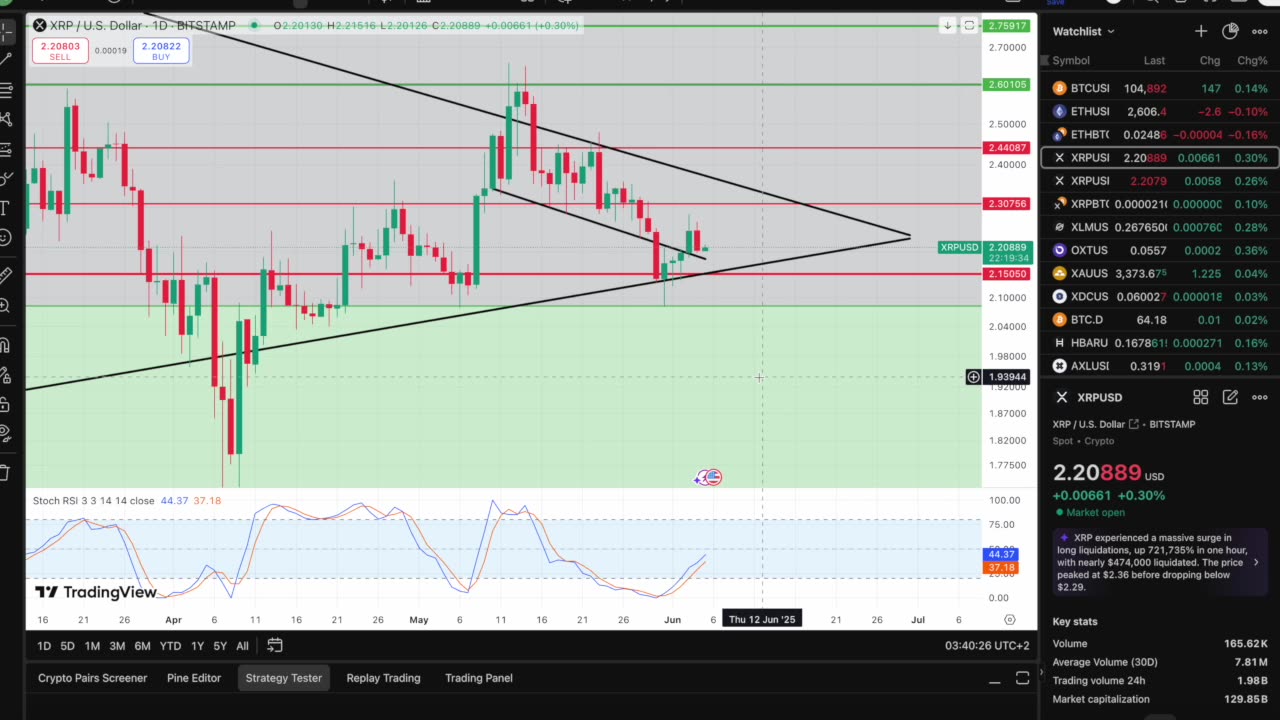Select the ruler measure tool
This screenshot has width=1280, height=720.
tap(6, 274)
